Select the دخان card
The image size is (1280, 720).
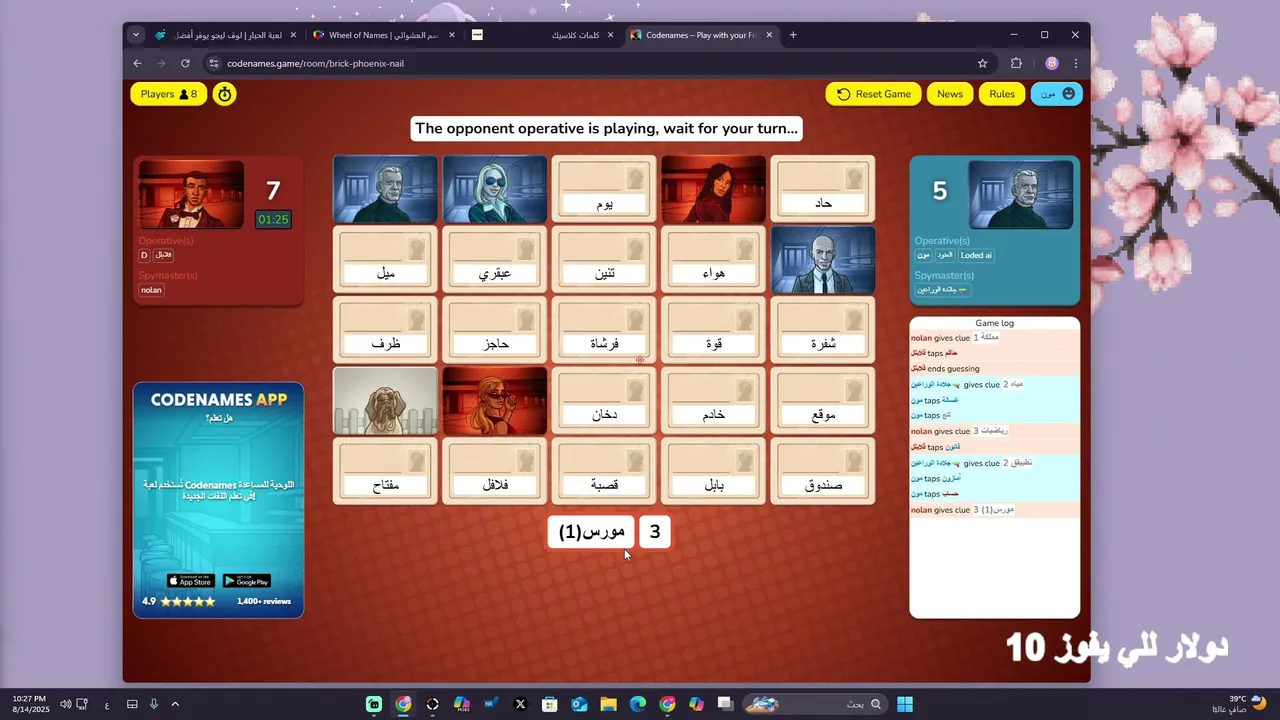pos(604,401)
